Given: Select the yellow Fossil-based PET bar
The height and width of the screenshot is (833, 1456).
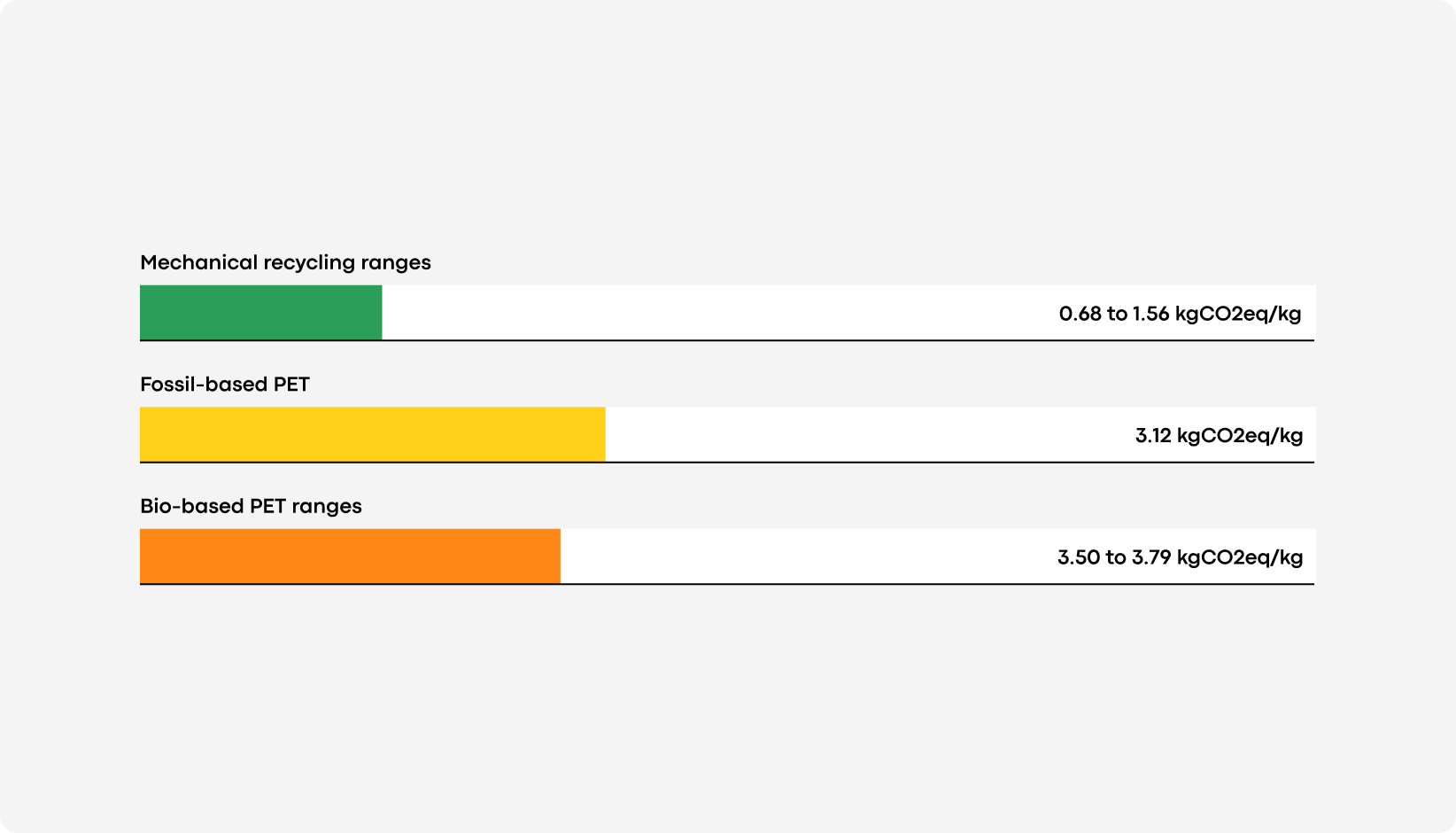Looking at the screenshot, I should click(x=373, y=434).
